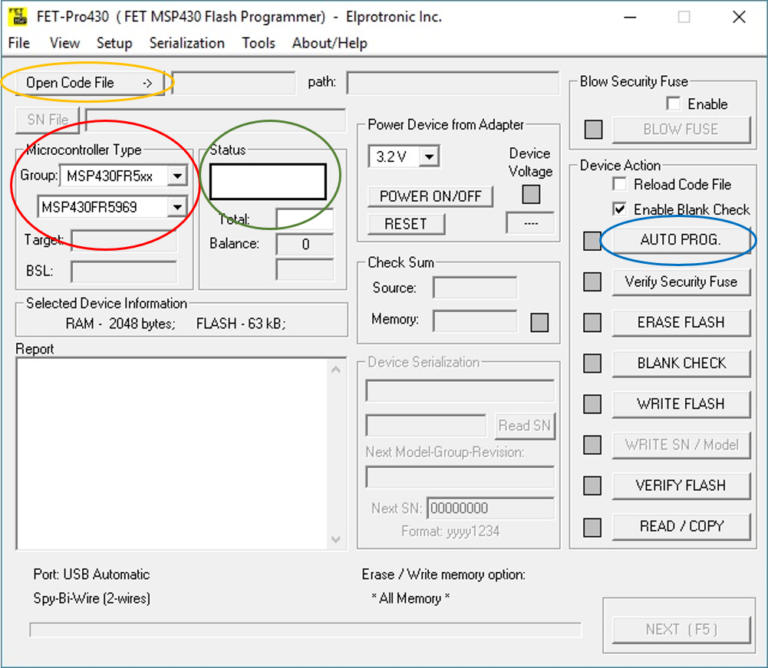Minimize the FET-Pro430 window
Screen dimensions: 768x668
click(x=630, y=17)
